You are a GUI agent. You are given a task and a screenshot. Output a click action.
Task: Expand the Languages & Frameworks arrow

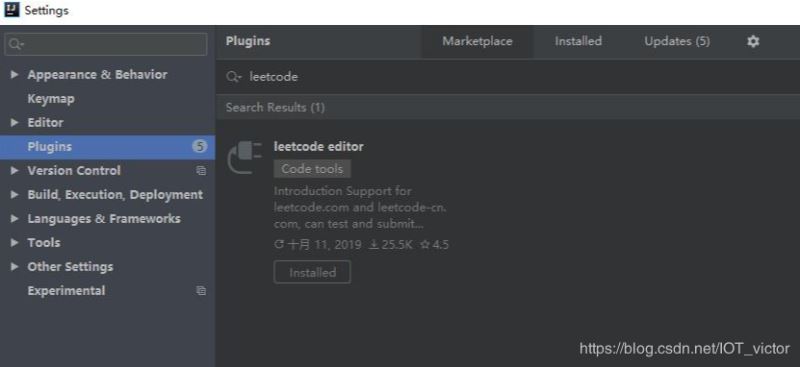pos(14,218)
